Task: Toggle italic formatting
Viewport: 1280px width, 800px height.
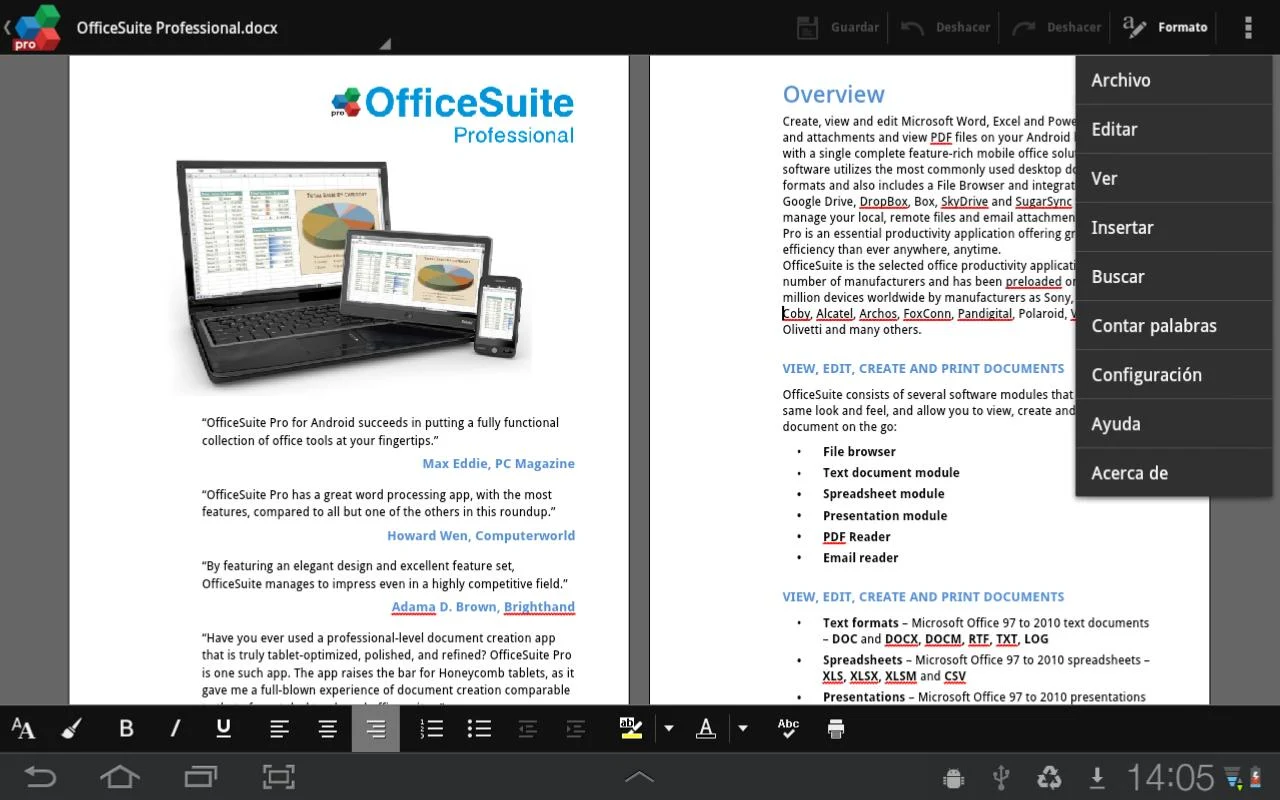Action: click(175, 729)
